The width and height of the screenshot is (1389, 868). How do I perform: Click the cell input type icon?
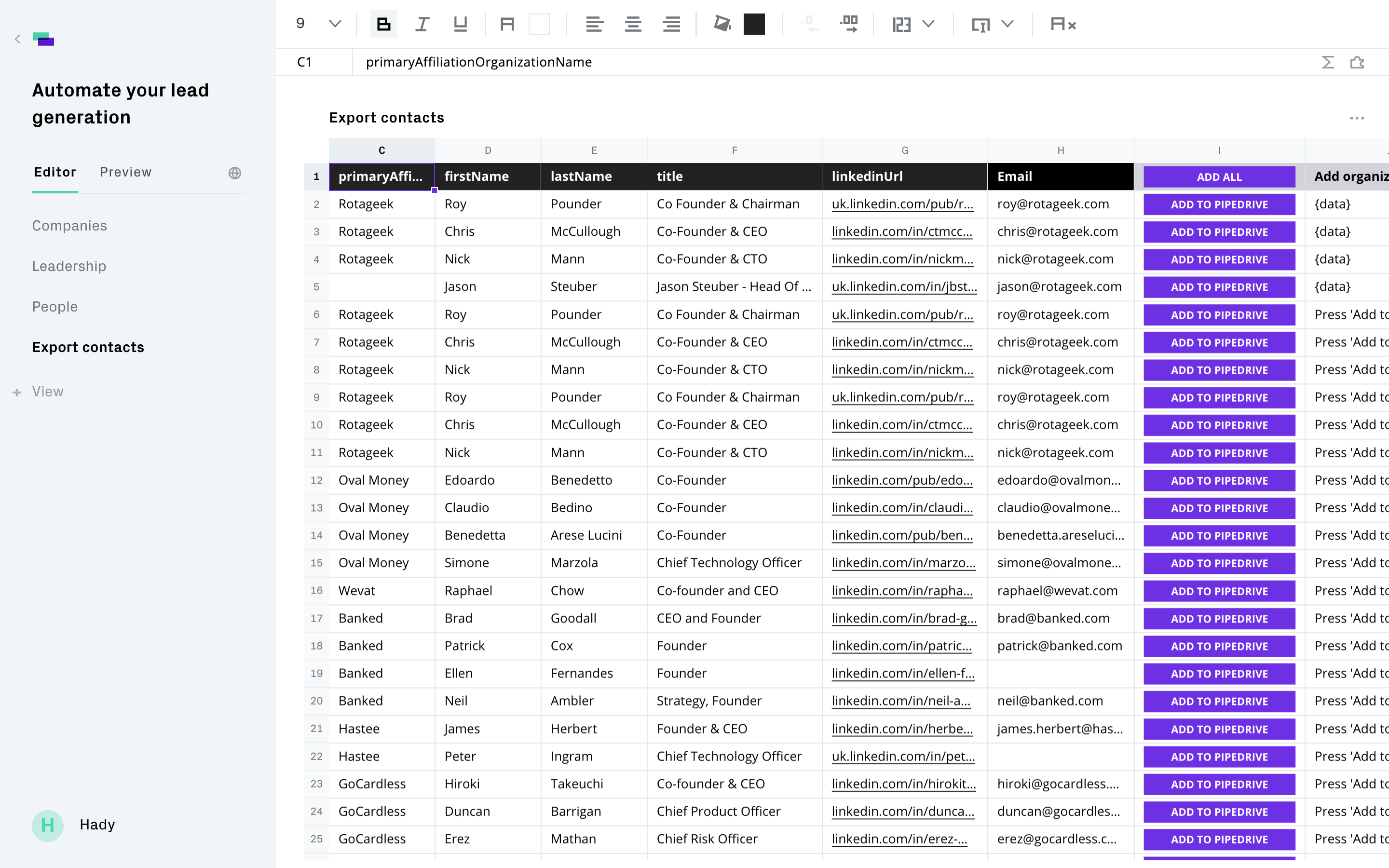980,24
